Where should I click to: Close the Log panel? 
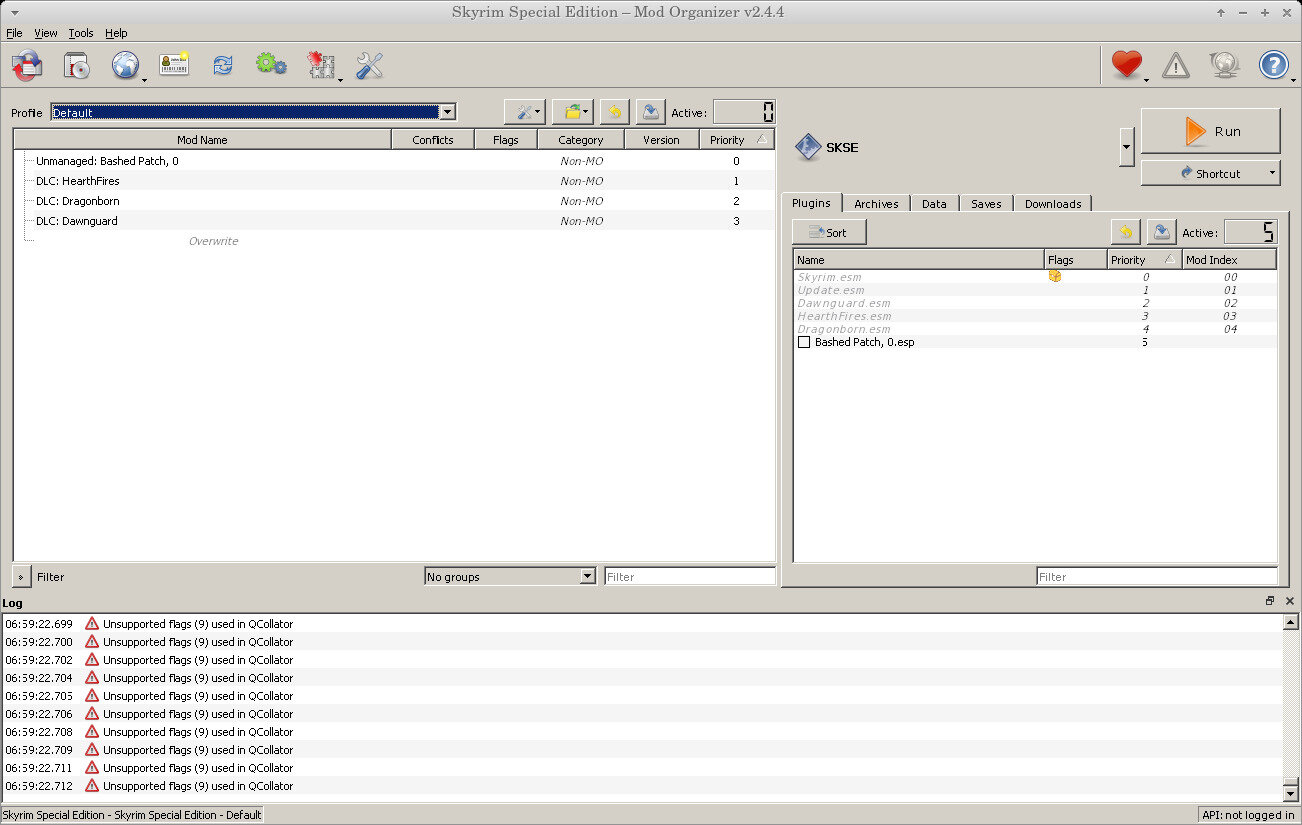[1290, 601]
